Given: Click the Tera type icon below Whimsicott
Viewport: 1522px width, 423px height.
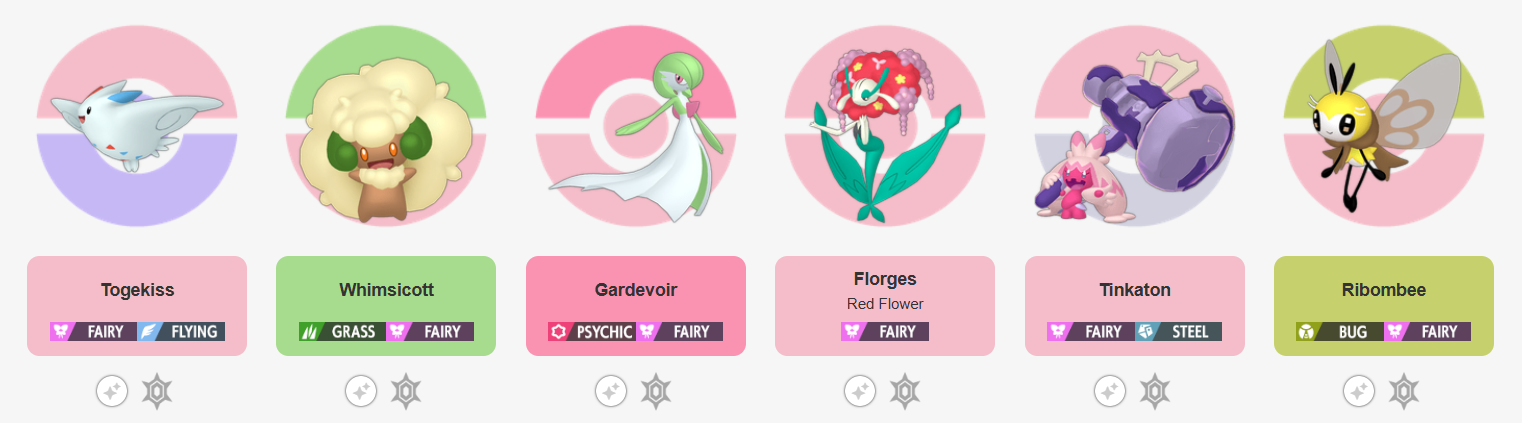Looking at the screenshot, I should pos(406,390).
